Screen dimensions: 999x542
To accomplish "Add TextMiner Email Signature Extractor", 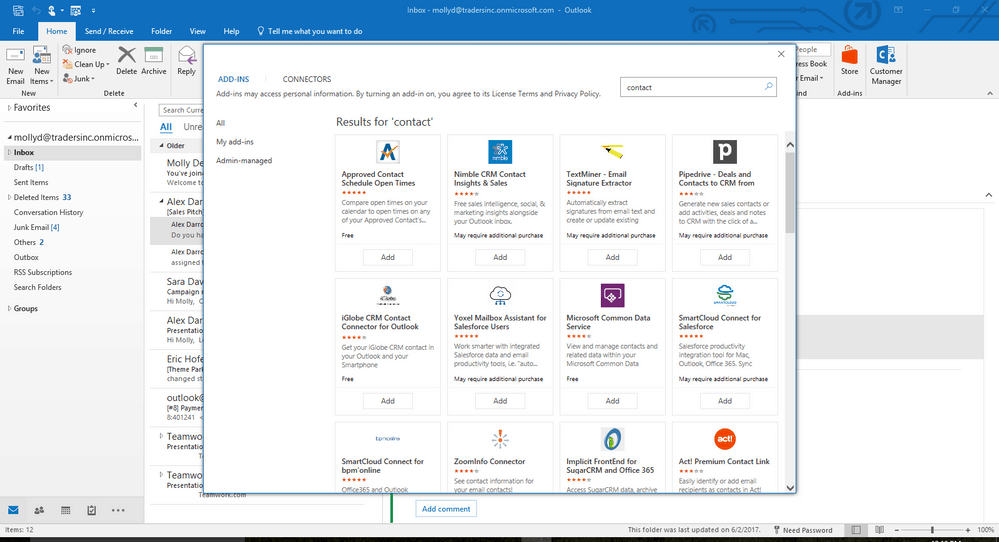I will (x=612, y=257).
